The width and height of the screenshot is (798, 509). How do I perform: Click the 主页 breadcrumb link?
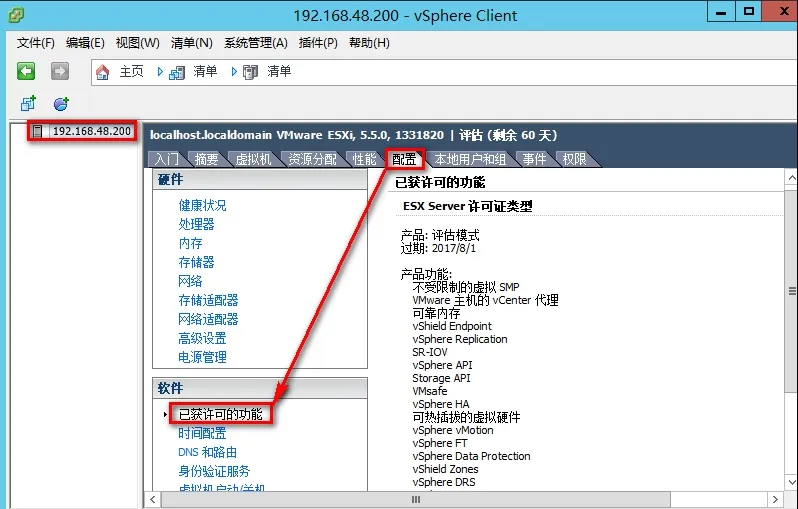(x=131, y=71)
